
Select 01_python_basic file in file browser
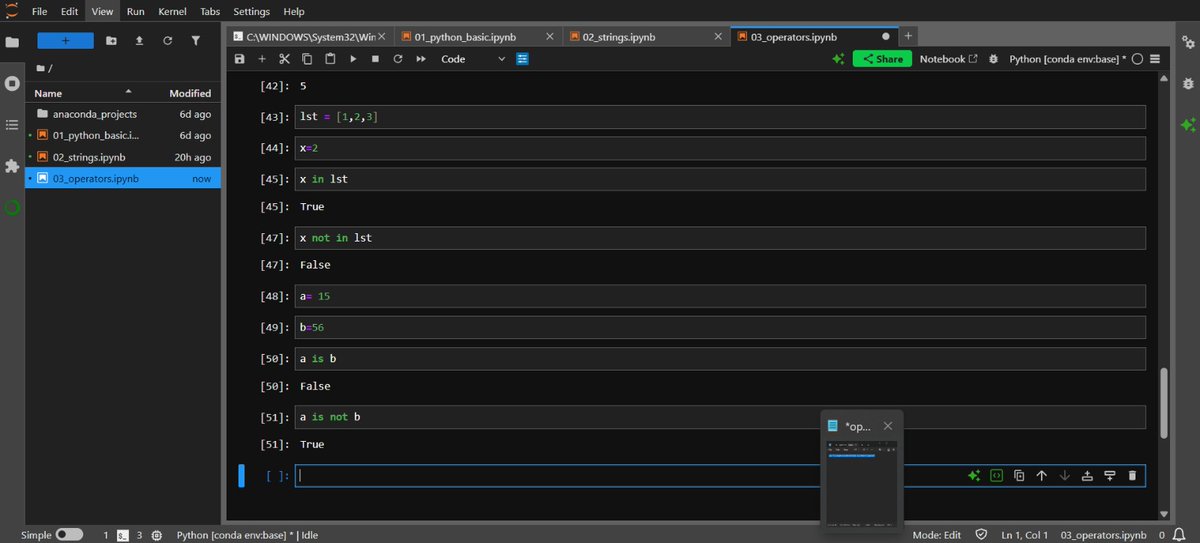click(122, 135)
